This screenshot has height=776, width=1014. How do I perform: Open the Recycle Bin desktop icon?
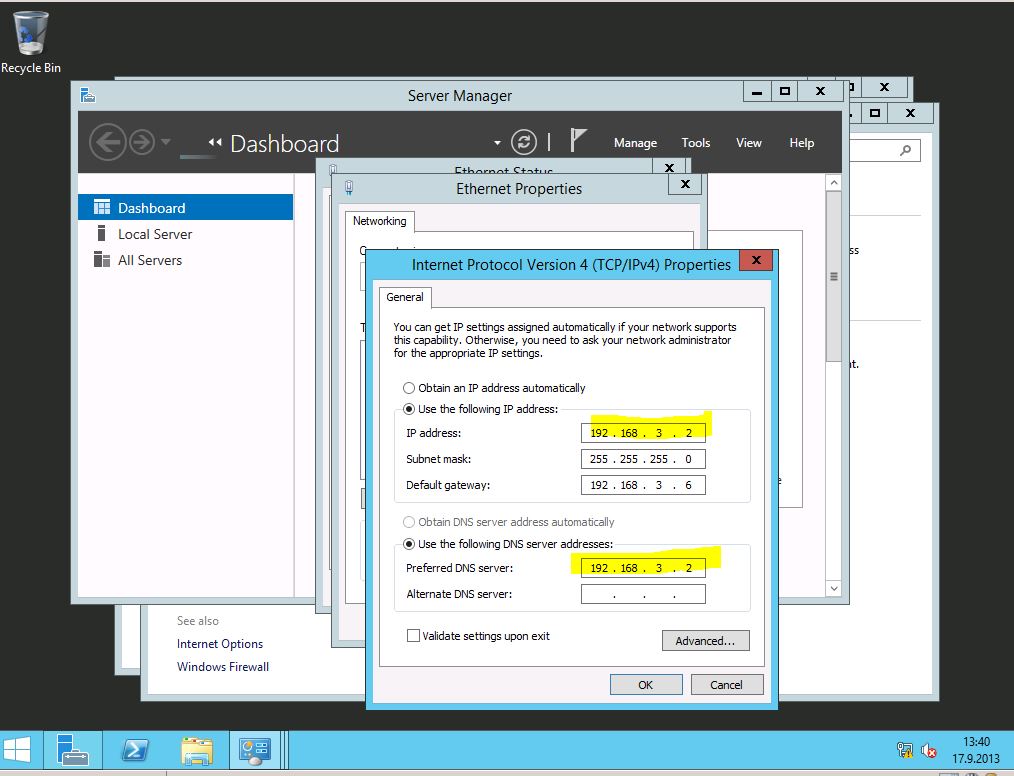click(30, 42)
